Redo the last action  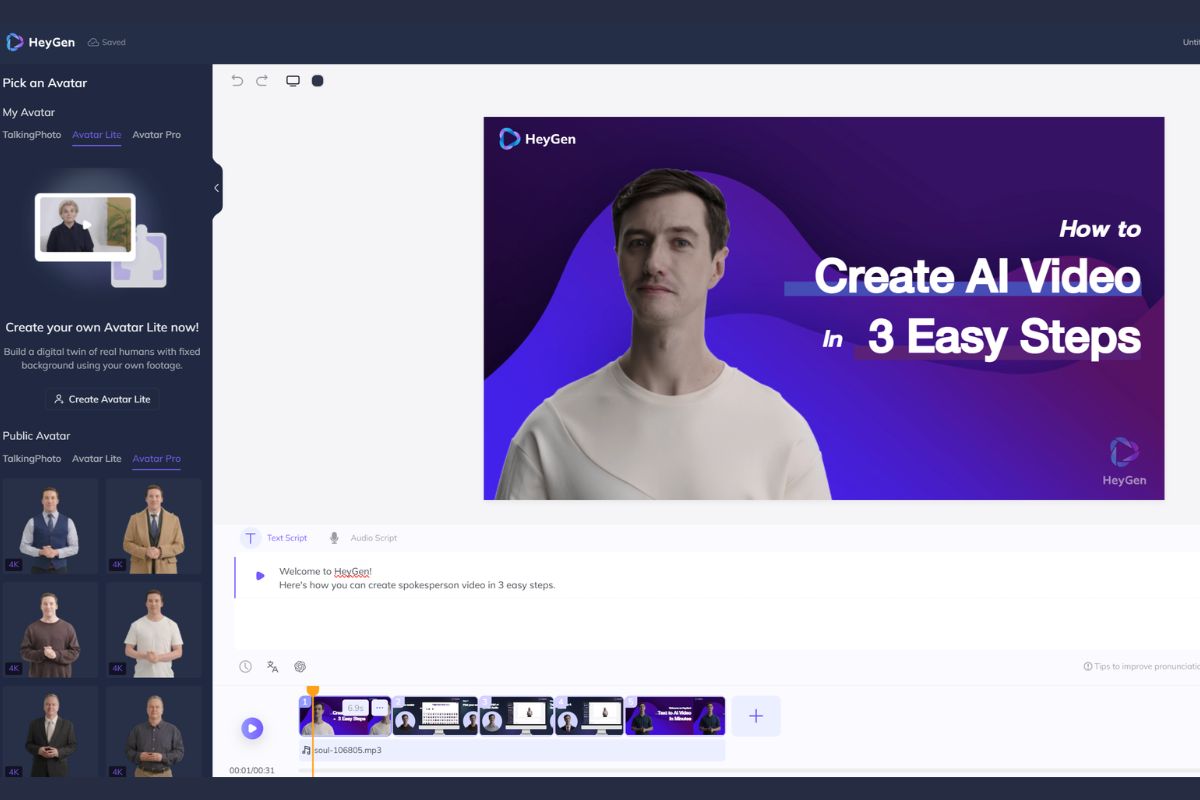coord(262,80)
